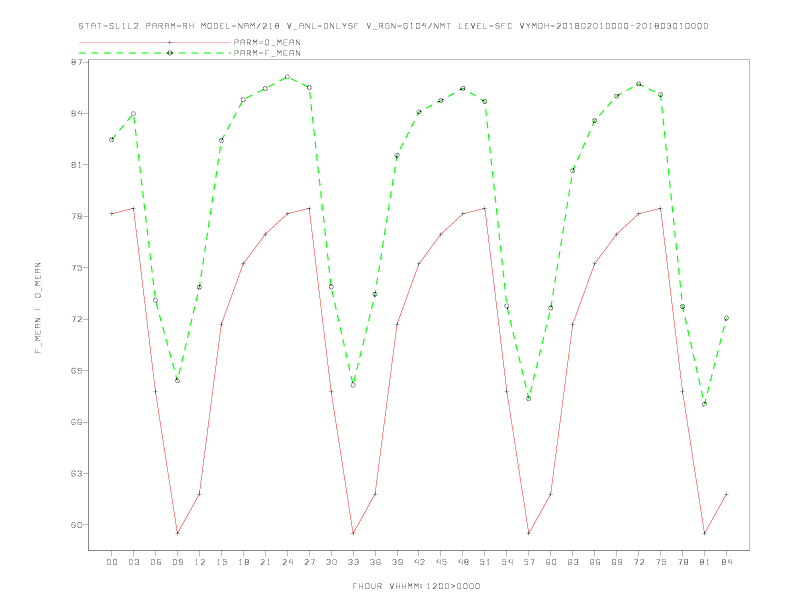Select the red O_MEAN marker at hour 84
This screenshot has width=792, height=612.
726,494
